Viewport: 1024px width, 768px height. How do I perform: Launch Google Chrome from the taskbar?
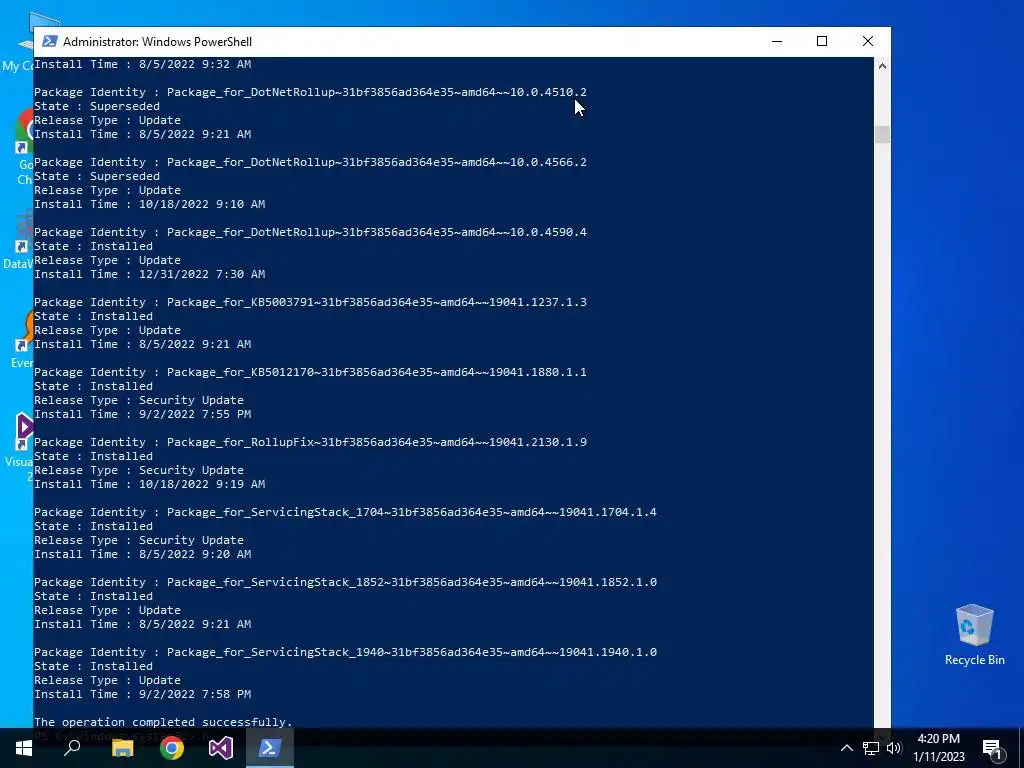click(x=172, y=748)
